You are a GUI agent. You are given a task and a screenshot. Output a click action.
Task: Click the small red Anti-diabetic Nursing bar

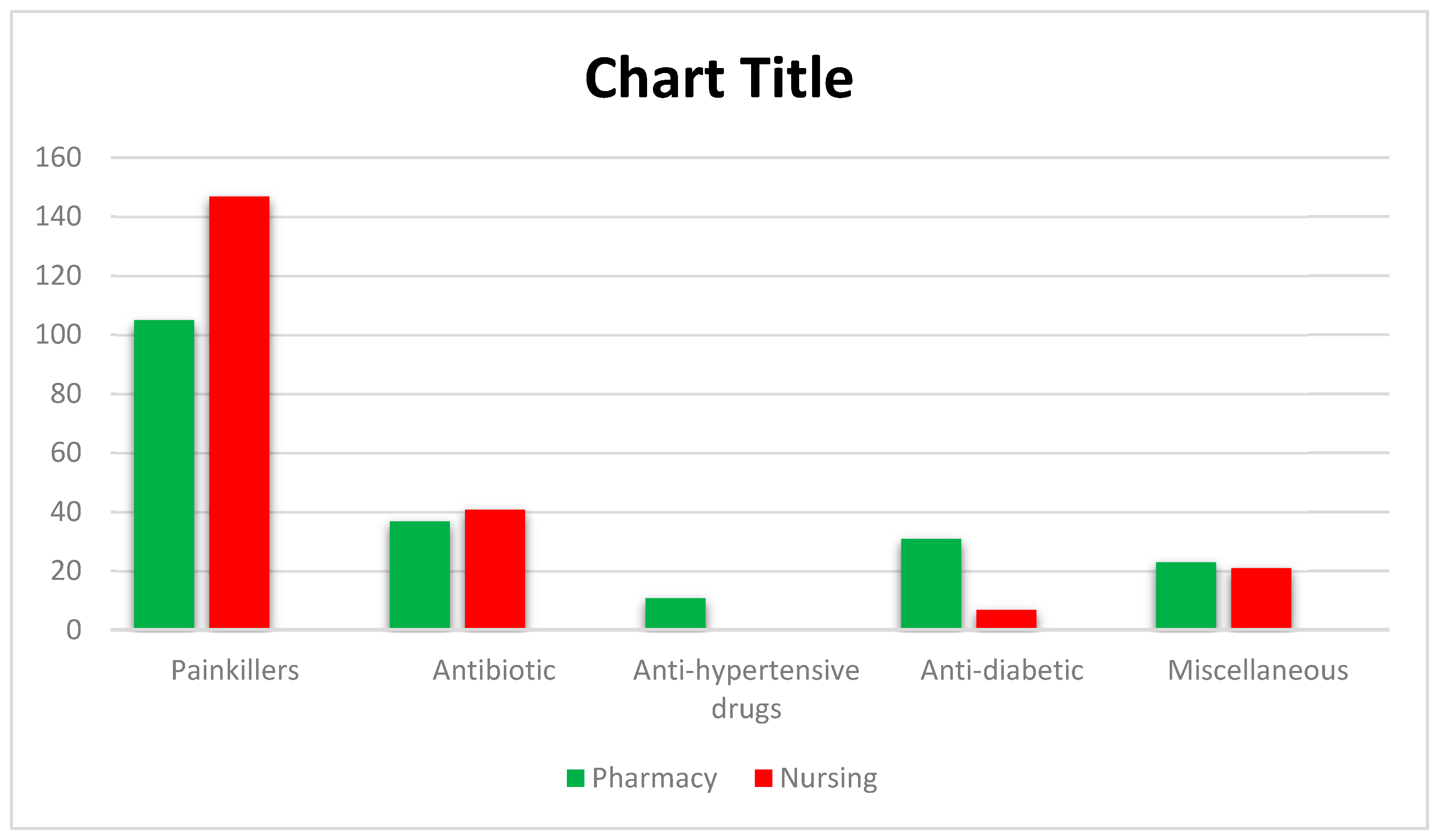point(1006,619)
